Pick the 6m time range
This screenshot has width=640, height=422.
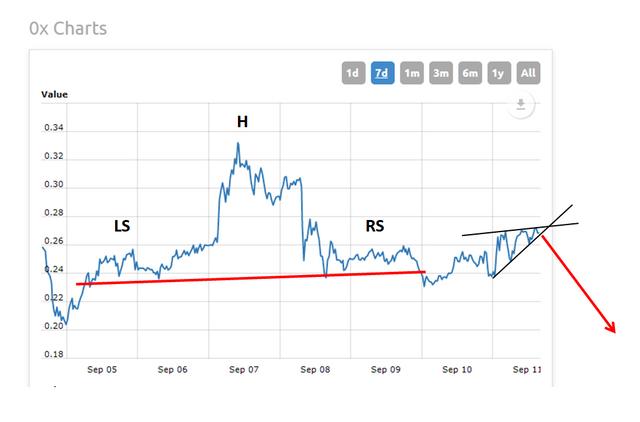pyautogui.click(x=470, y=73)
